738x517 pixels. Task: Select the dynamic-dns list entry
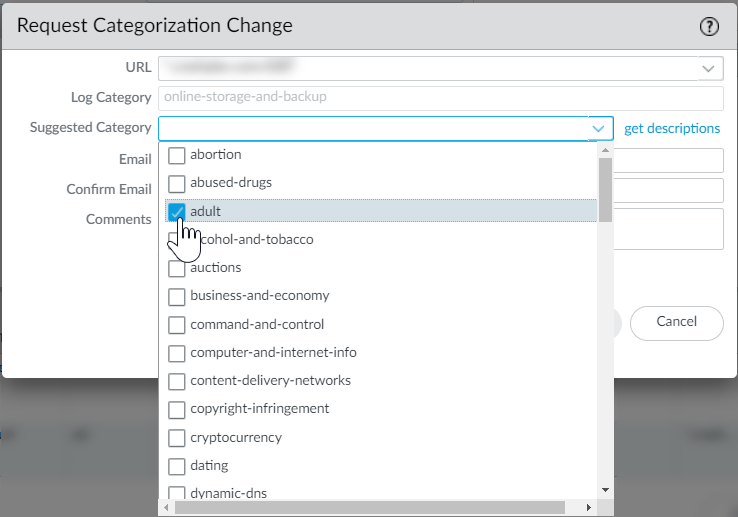pos(381,493)
